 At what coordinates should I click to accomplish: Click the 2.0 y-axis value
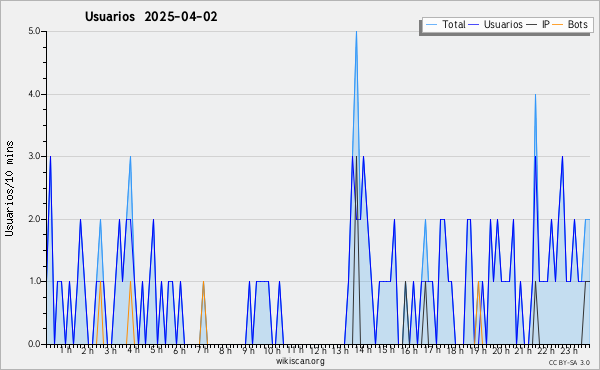click(x=34, y=219)
